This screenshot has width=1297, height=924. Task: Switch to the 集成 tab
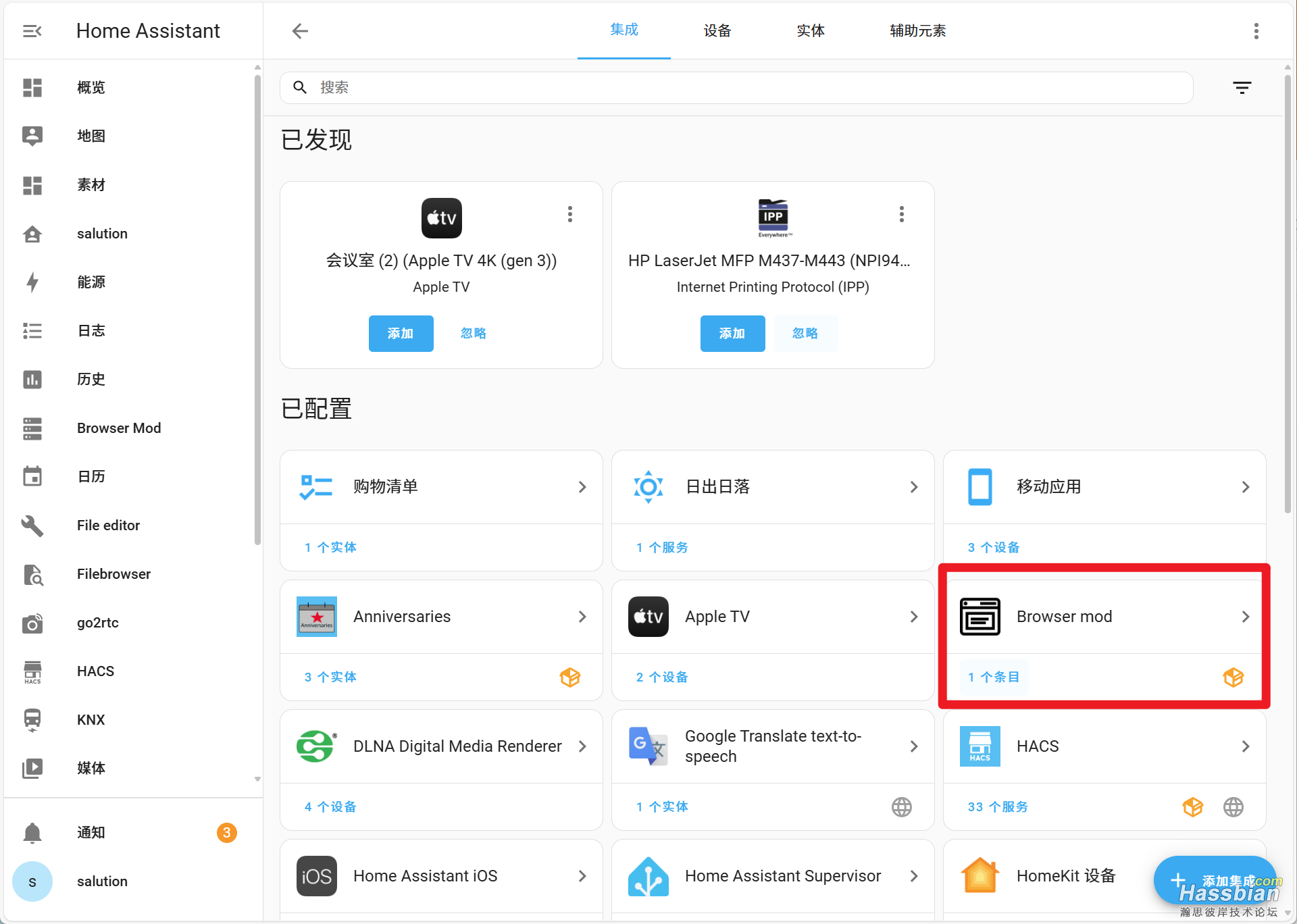tap(624, 30)
